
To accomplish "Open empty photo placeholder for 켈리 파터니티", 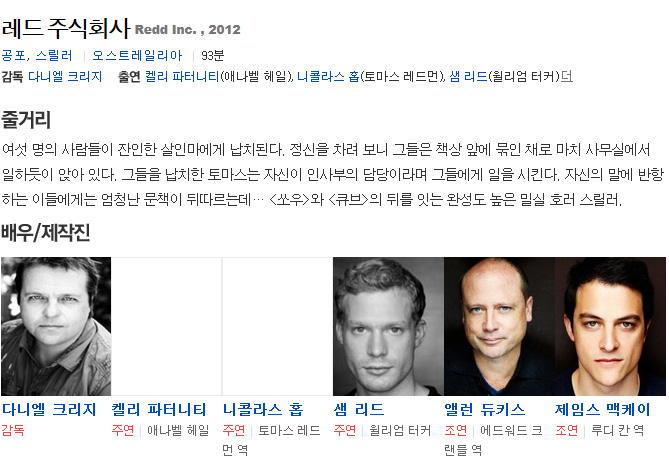I will coord(166,326).
